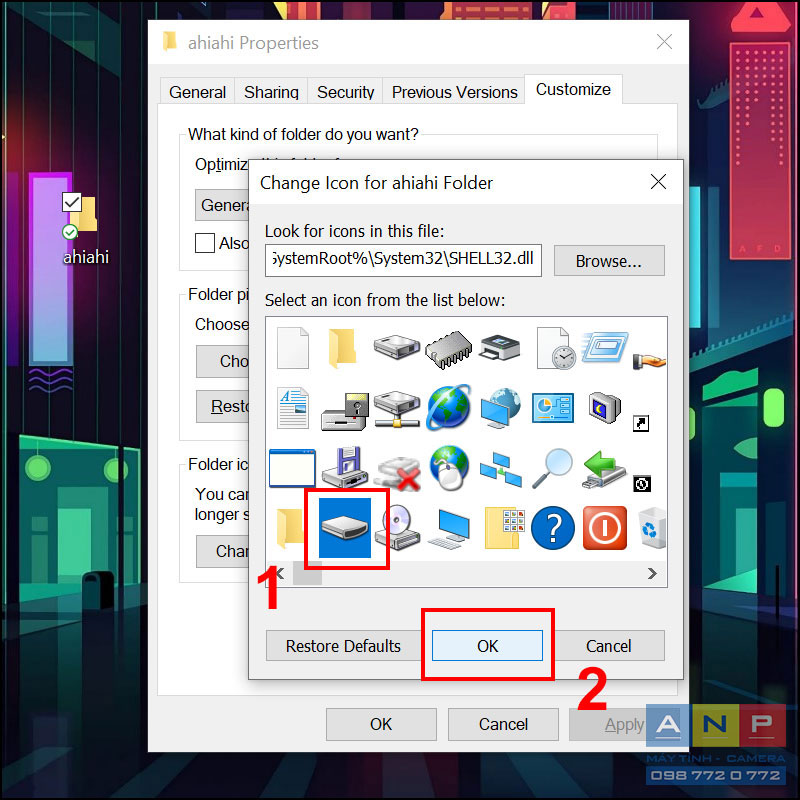
Task: Select the globe with mouse icon
Action: pos(449,468)
